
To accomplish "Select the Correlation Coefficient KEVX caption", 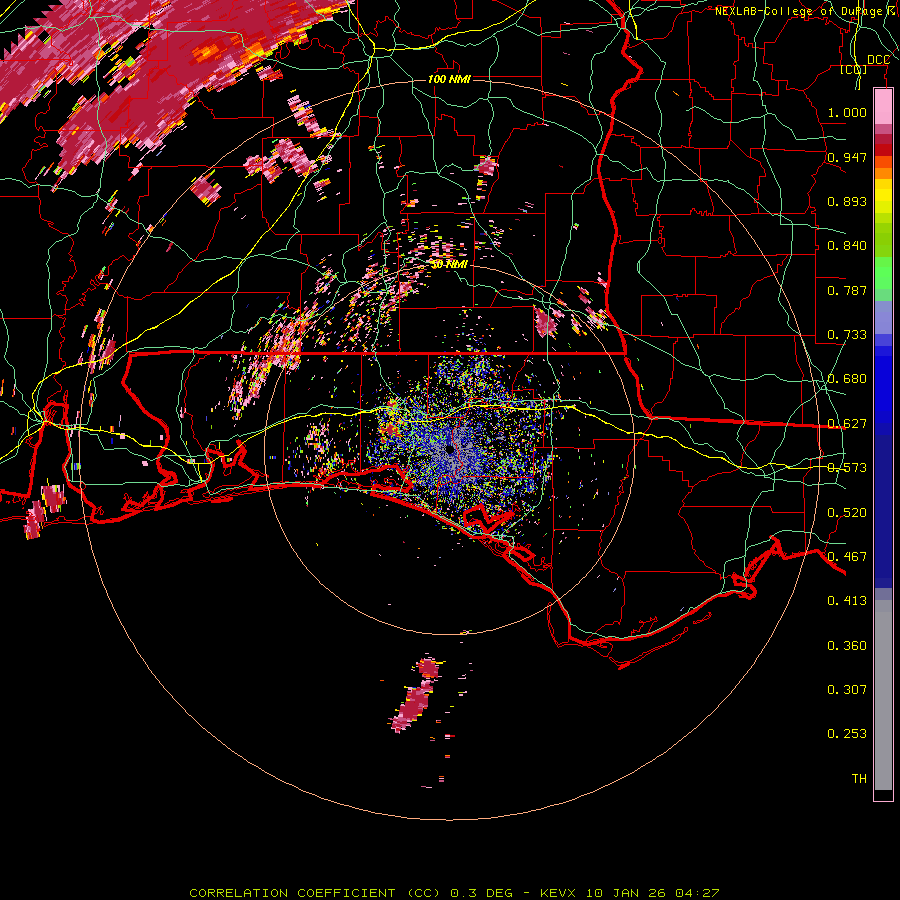I will [454, 893].
